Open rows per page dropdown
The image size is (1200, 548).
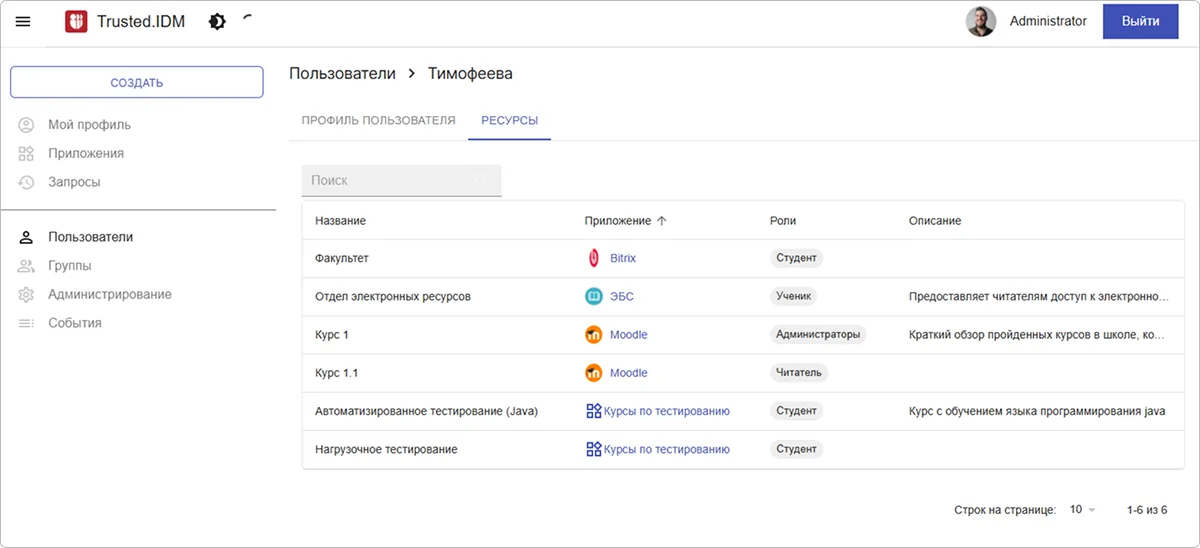[1083, 510]
